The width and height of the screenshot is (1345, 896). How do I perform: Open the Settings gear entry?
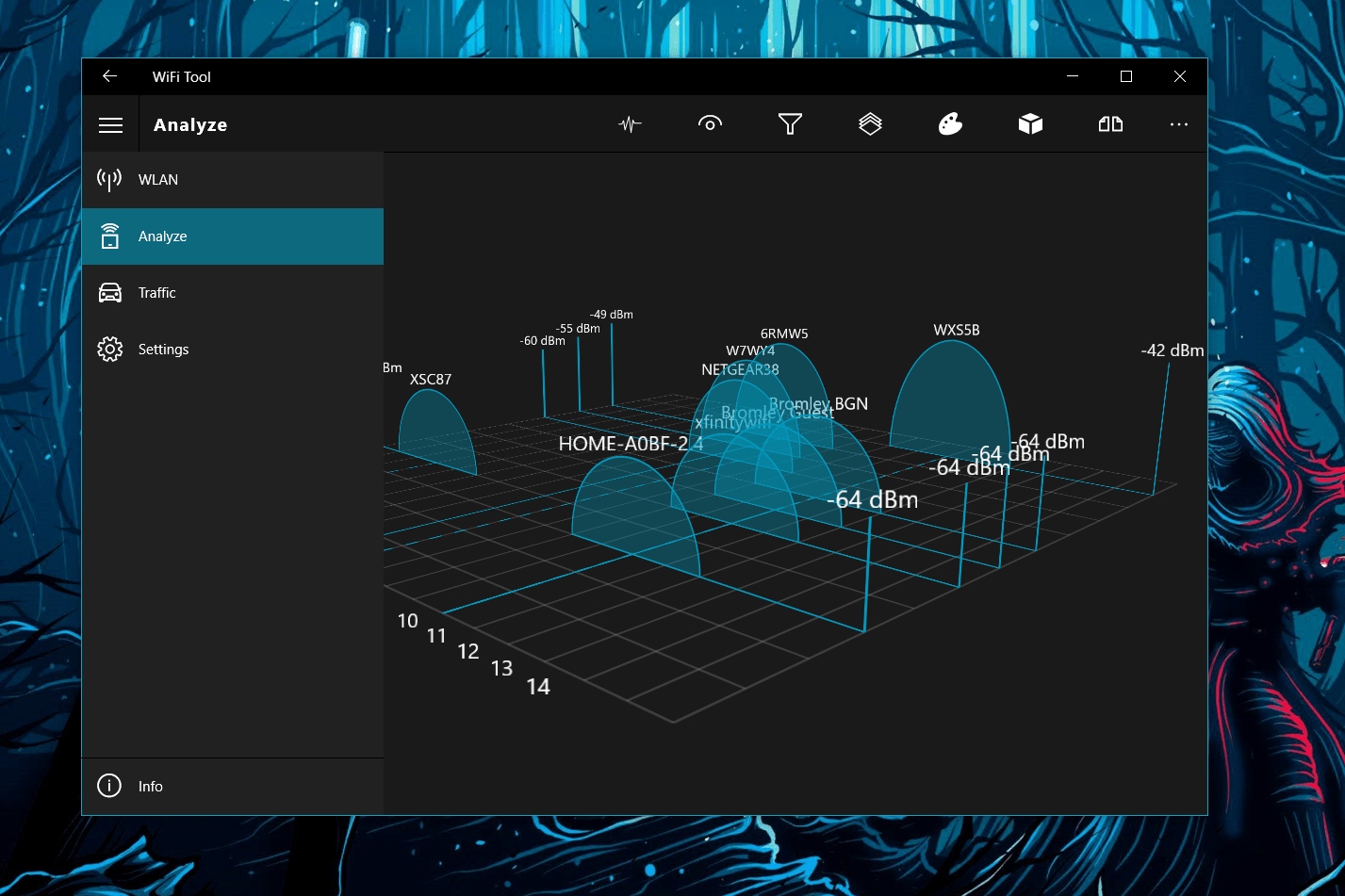click(233, 350)
